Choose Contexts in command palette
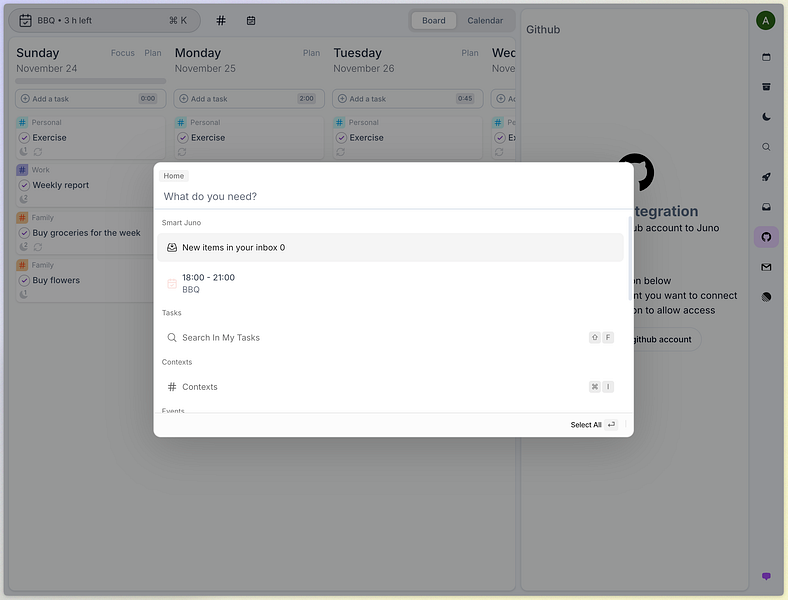 [x=390, y=387]
